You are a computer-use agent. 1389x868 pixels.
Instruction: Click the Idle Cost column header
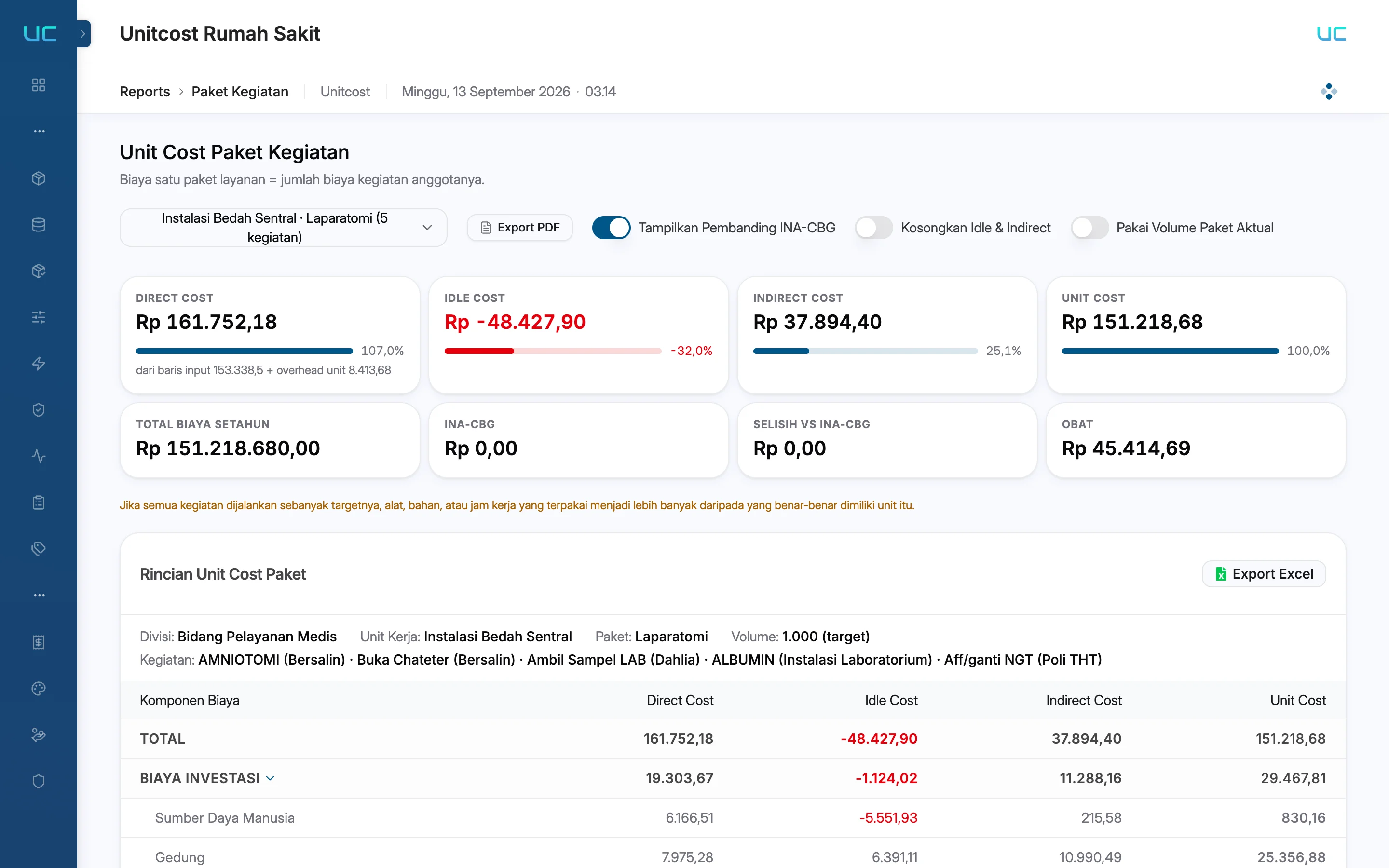[891, 700]
